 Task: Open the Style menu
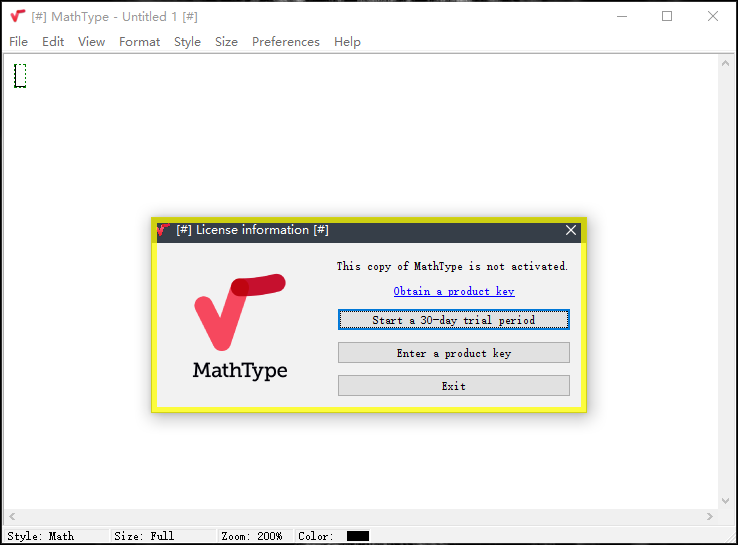[187, 42]
